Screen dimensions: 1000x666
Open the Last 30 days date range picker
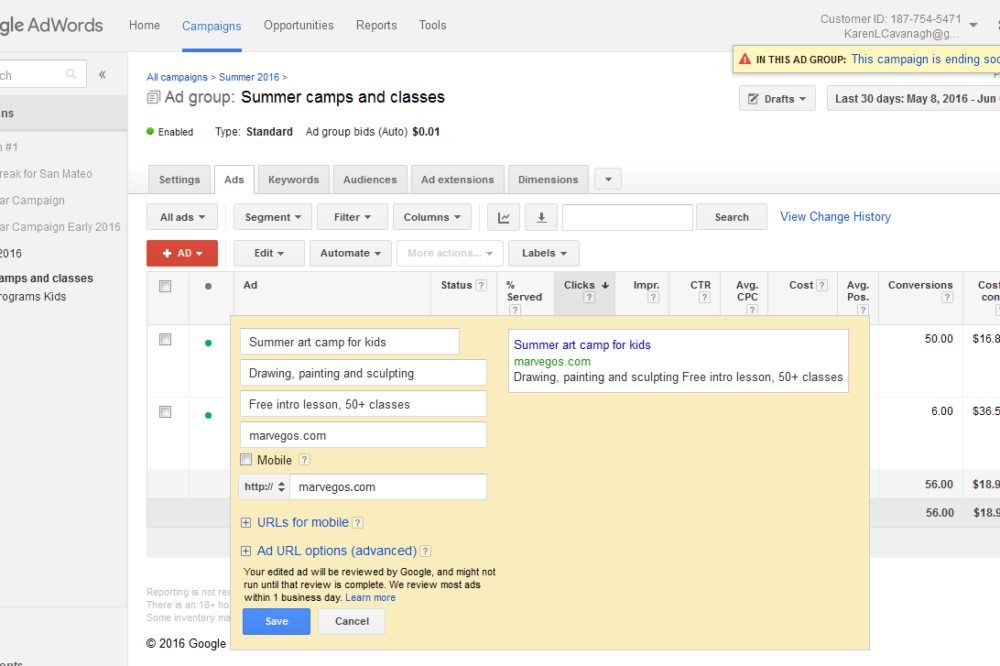[x=914, y=99]
